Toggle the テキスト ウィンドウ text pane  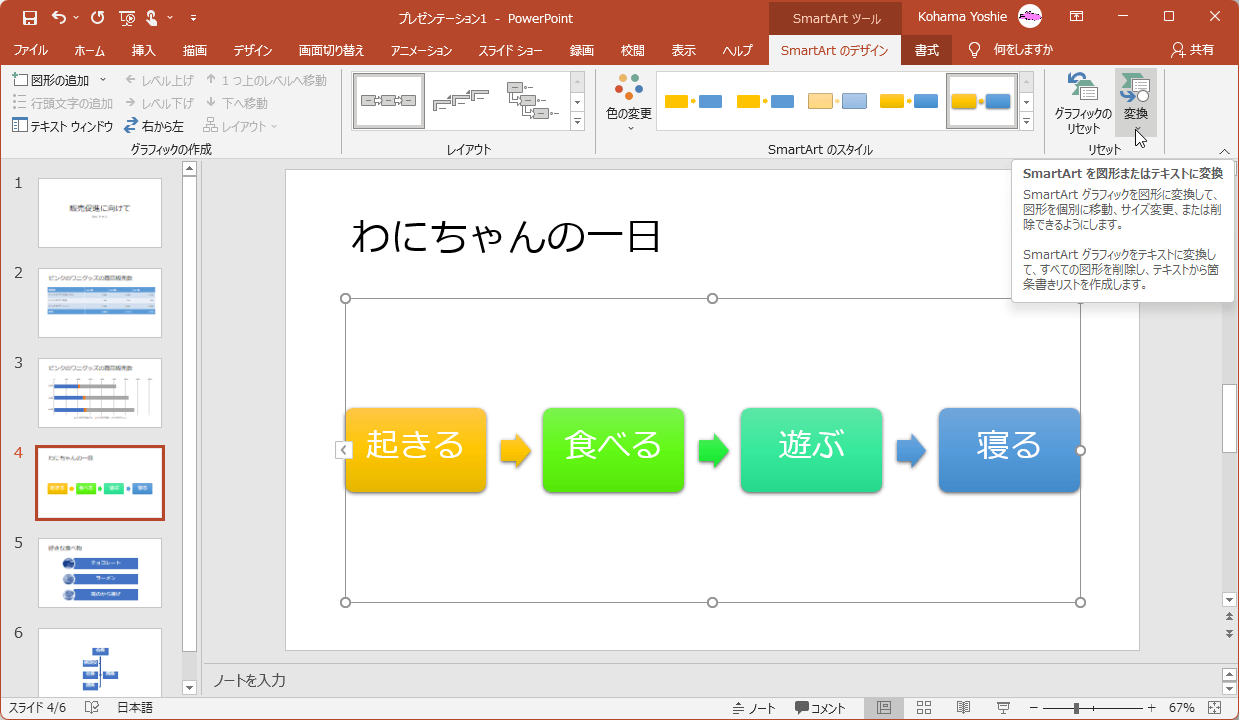coord(62,126)
